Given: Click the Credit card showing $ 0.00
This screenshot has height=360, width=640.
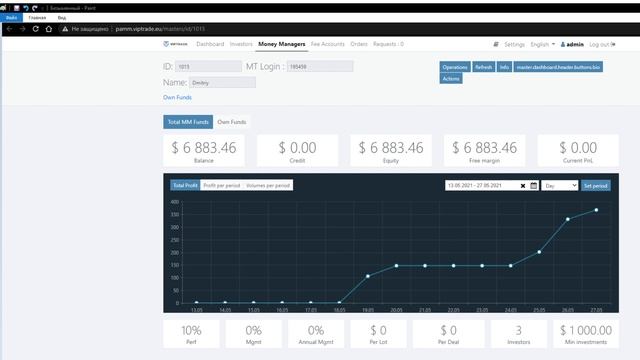Looking at the screenshot, I should [x=298, y=150].
